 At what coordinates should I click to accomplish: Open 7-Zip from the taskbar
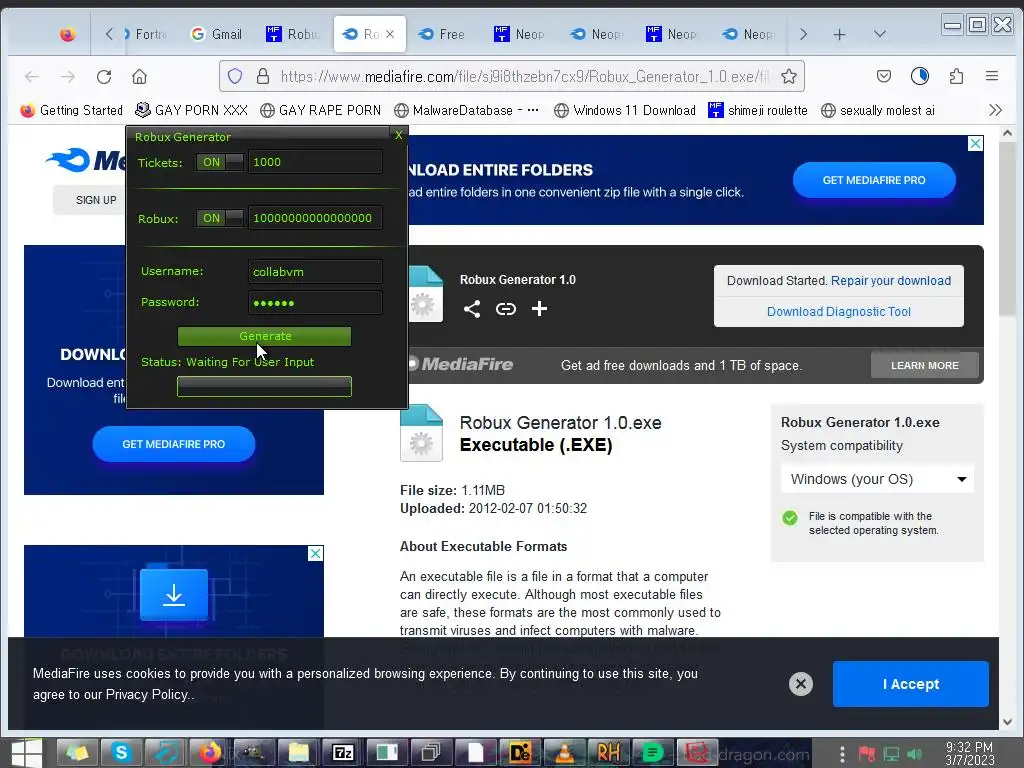[x=343, y=753]
